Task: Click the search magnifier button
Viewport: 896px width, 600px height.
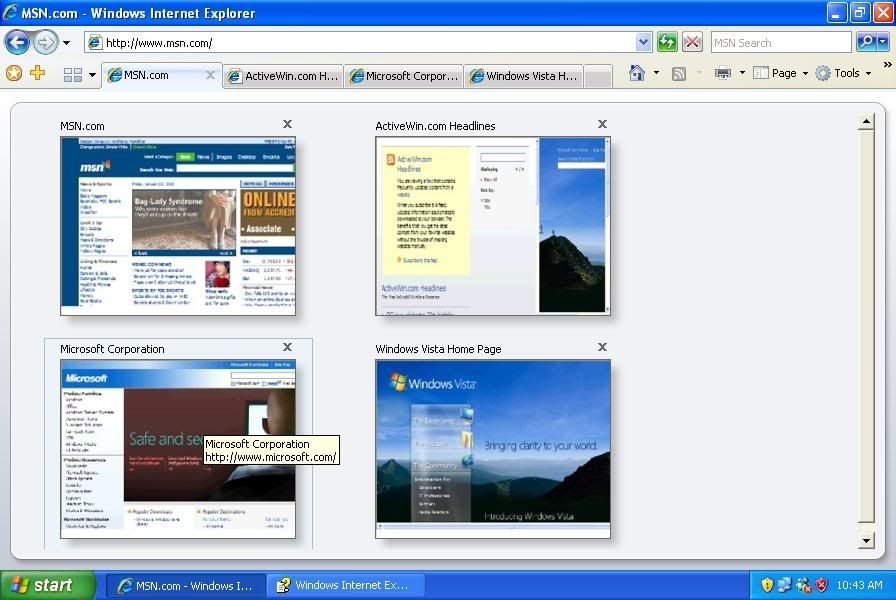Action: pyautogui.click(x=866, y=42)
